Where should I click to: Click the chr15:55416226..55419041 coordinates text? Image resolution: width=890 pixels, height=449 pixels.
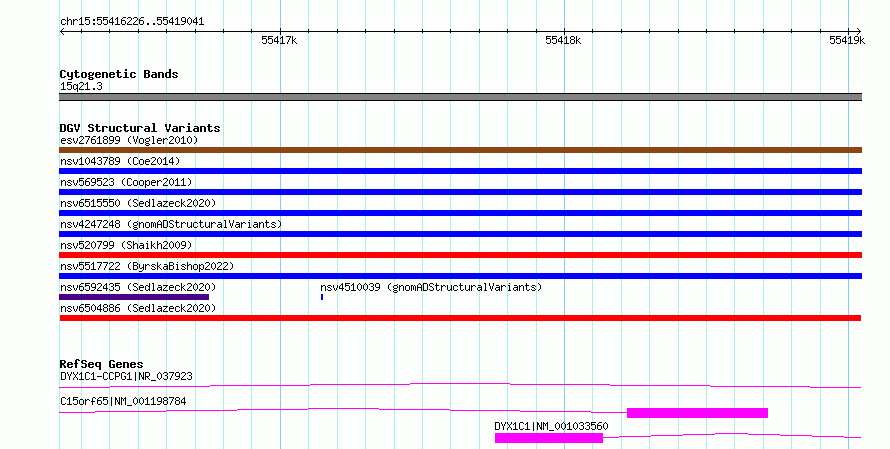point(132,22)
